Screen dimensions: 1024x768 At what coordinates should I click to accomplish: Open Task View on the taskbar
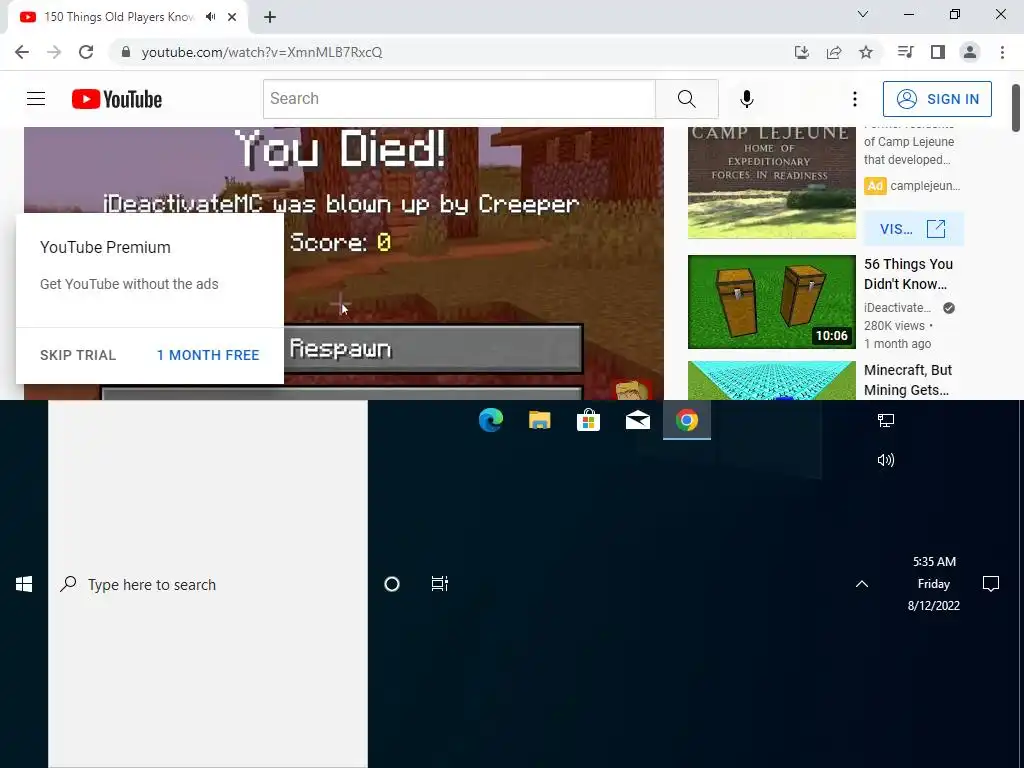tap(440, 584)
